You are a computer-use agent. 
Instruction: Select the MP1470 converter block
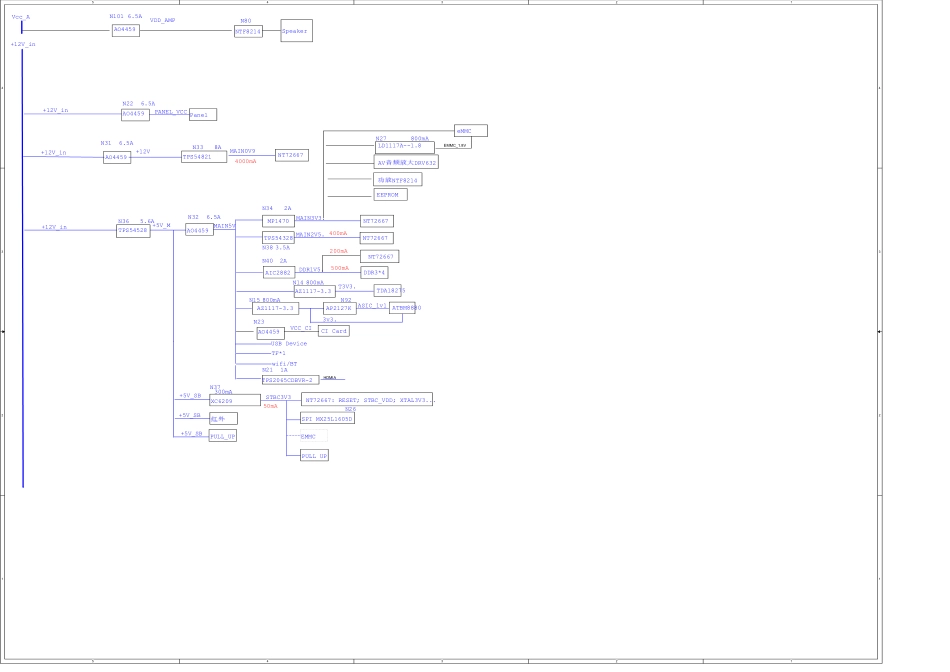[x=278, y=220]
